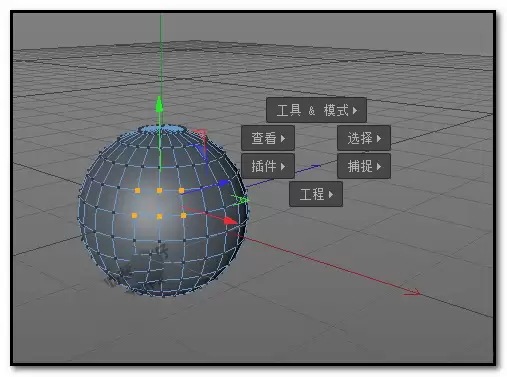Click the blue Z-axis arrow handle on sphere
The image size is (507, 377).
[224, 183]
